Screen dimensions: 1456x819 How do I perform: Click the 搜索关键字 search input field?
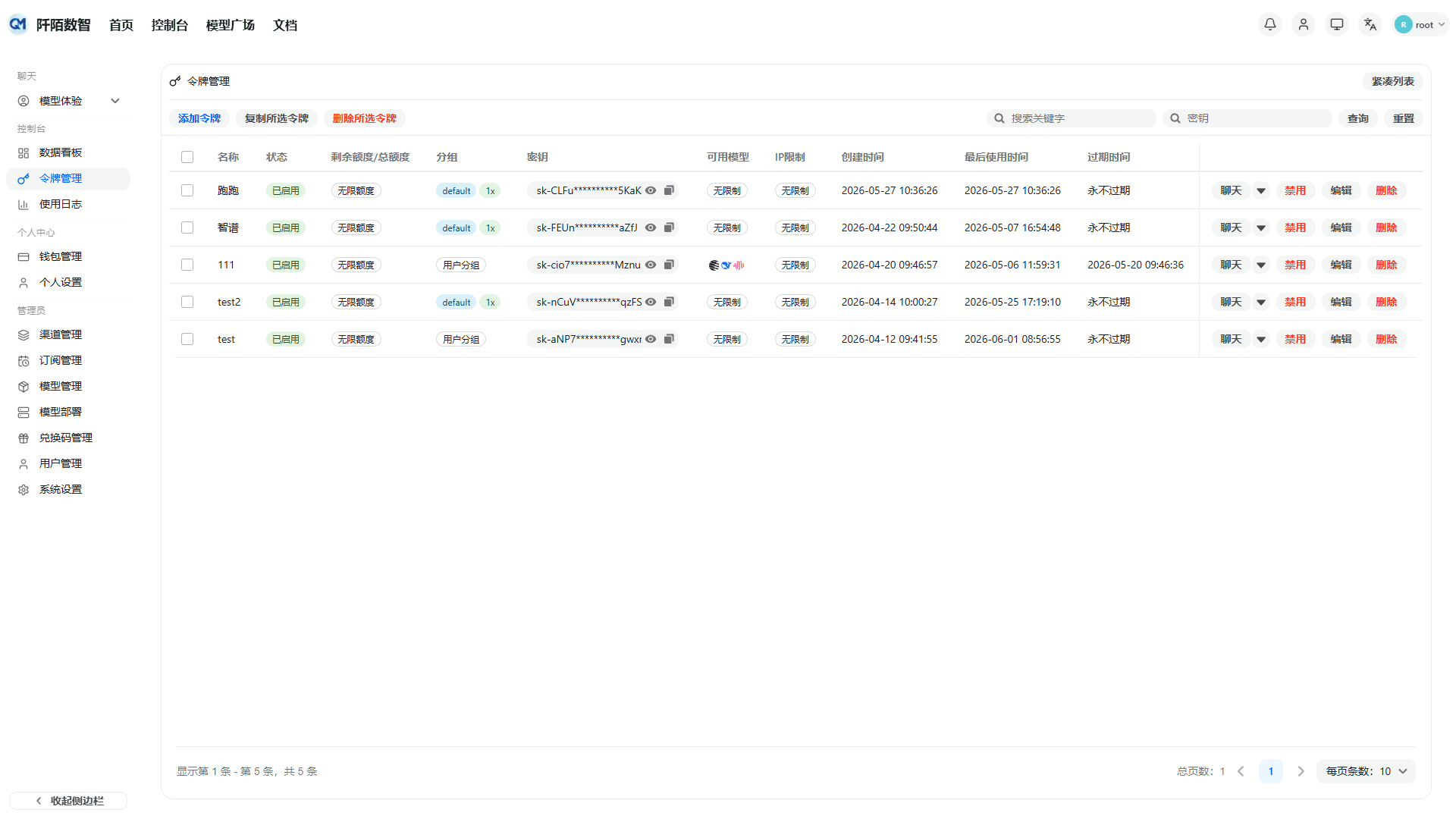1072,118
